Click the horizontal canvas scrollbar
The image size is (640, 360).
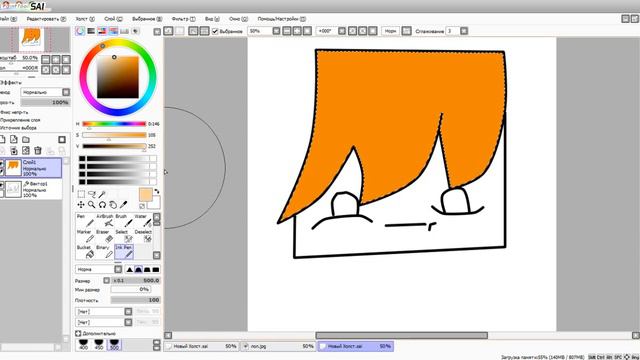pyautogui.click(x=402, y=336)
